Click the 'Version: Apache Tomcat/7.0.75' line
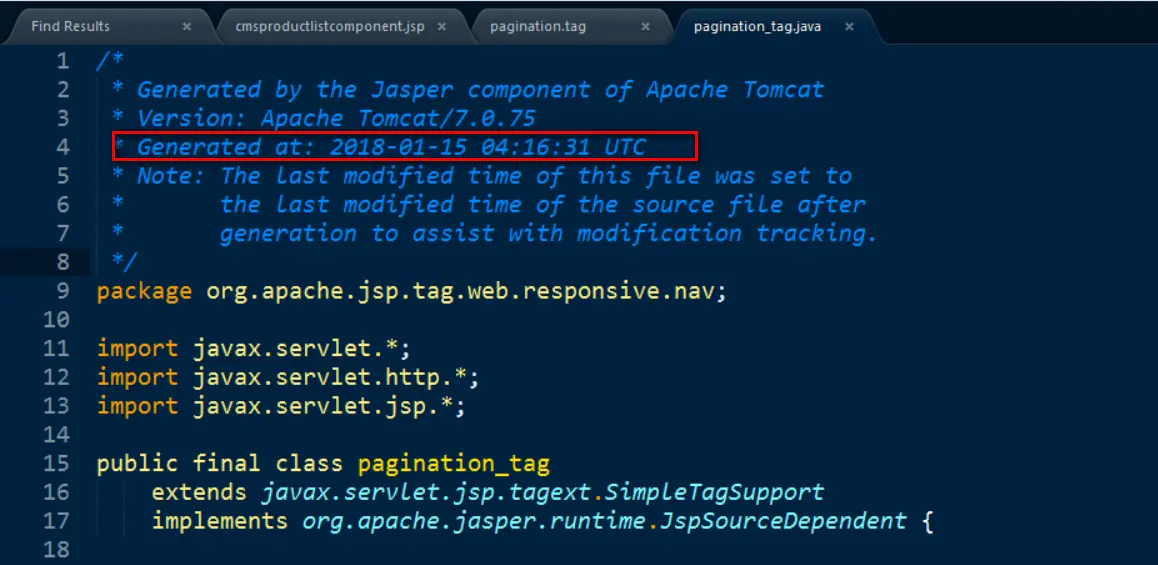Image resolution: width=1158 pixels, height=565 pixels. coord(323,118)
